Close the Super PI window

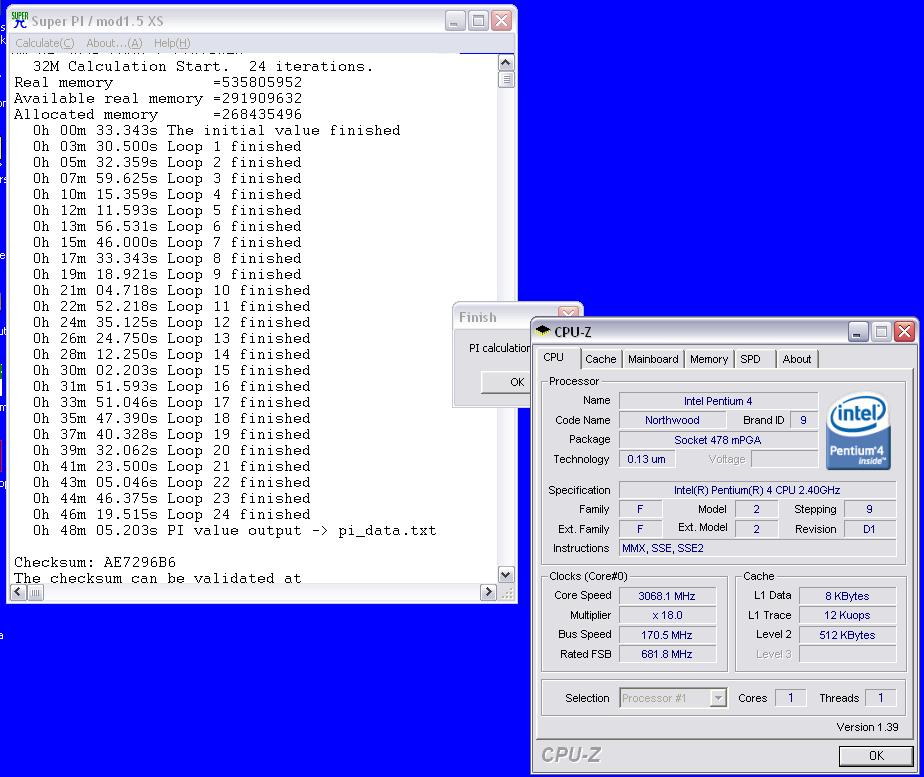[x=501, y=21]
